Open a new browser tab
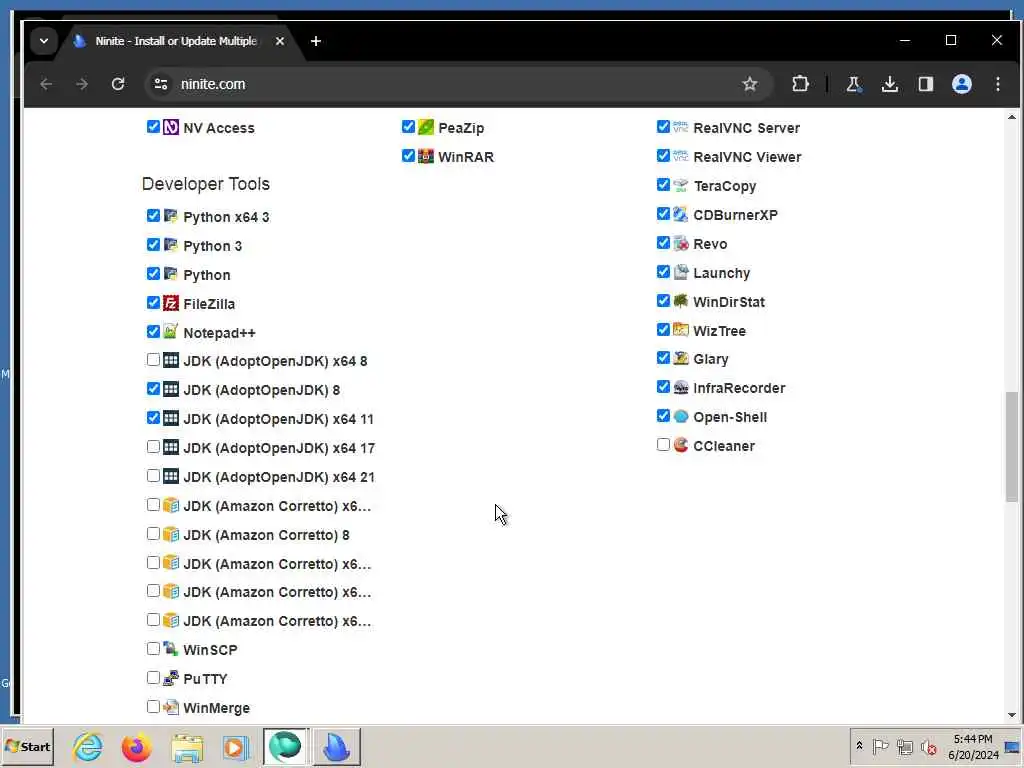This screenshot has height=768, width=1024. coord(316,41)
